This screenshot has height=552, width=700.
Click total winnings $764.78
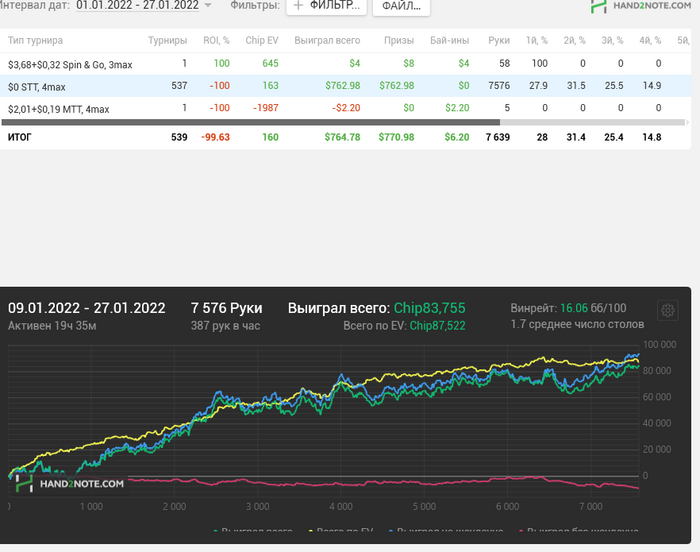coord(342,137)
